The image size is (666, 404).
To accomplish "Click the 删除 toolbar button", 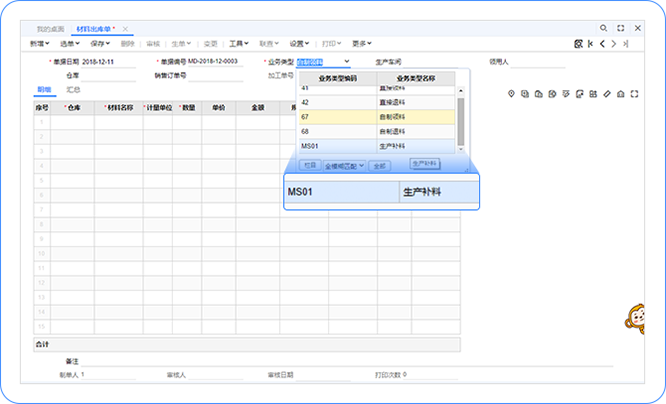I will 127,44.
